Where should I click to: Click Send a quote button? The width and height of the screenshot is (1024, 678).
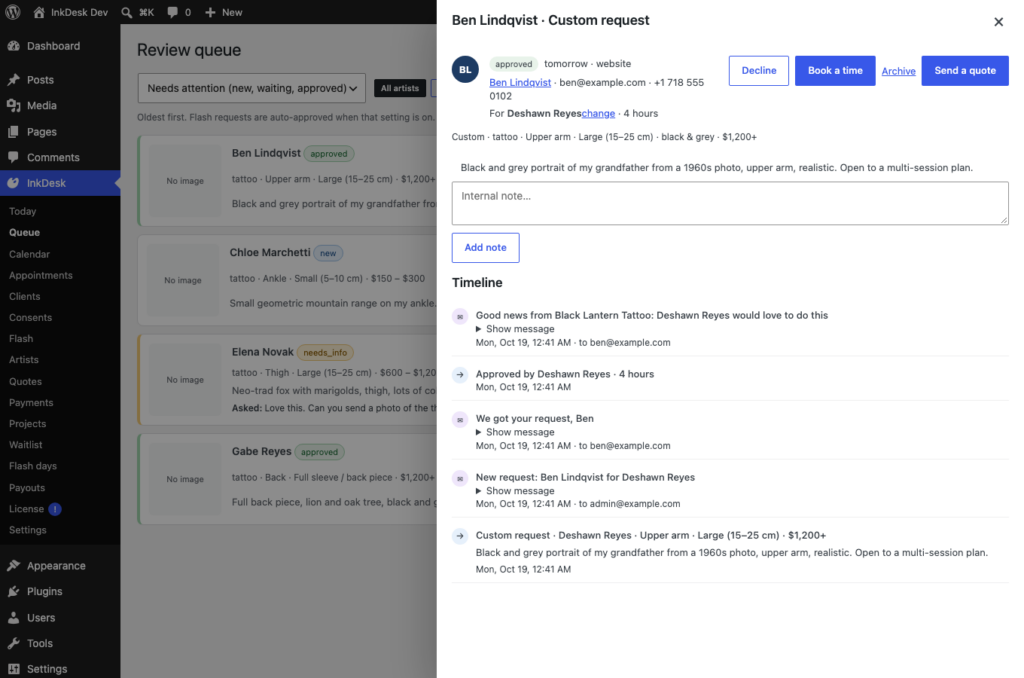(965, 71)
